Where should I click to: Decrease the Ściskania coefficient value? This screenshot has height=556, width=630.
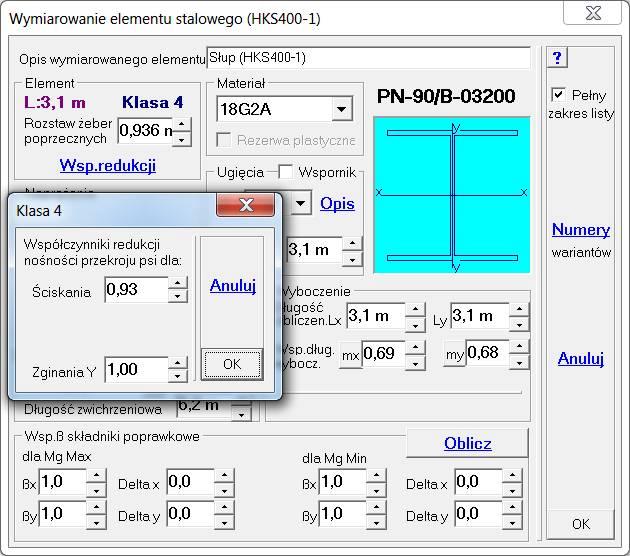coord(178,296)
